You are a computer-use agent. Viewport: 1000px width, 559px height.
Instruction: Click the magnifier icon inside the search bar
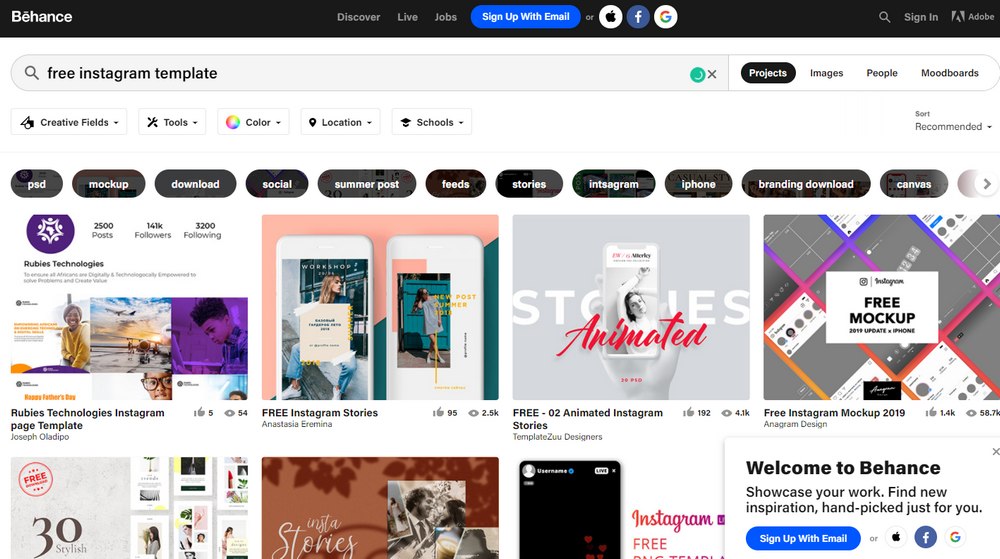(x=31, y=73)
